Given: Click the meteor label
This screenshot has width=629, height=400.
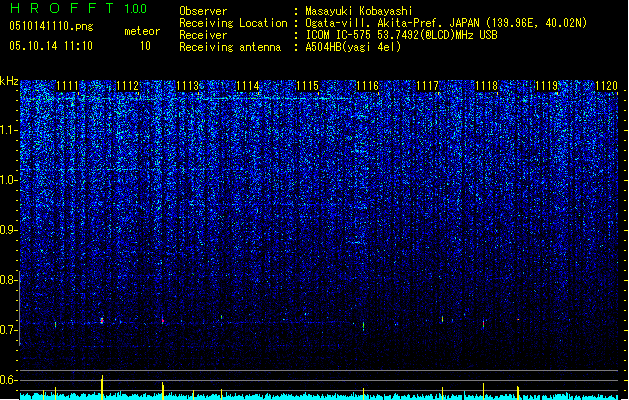Looking at the screenshot, I should [x=142, y=31].
